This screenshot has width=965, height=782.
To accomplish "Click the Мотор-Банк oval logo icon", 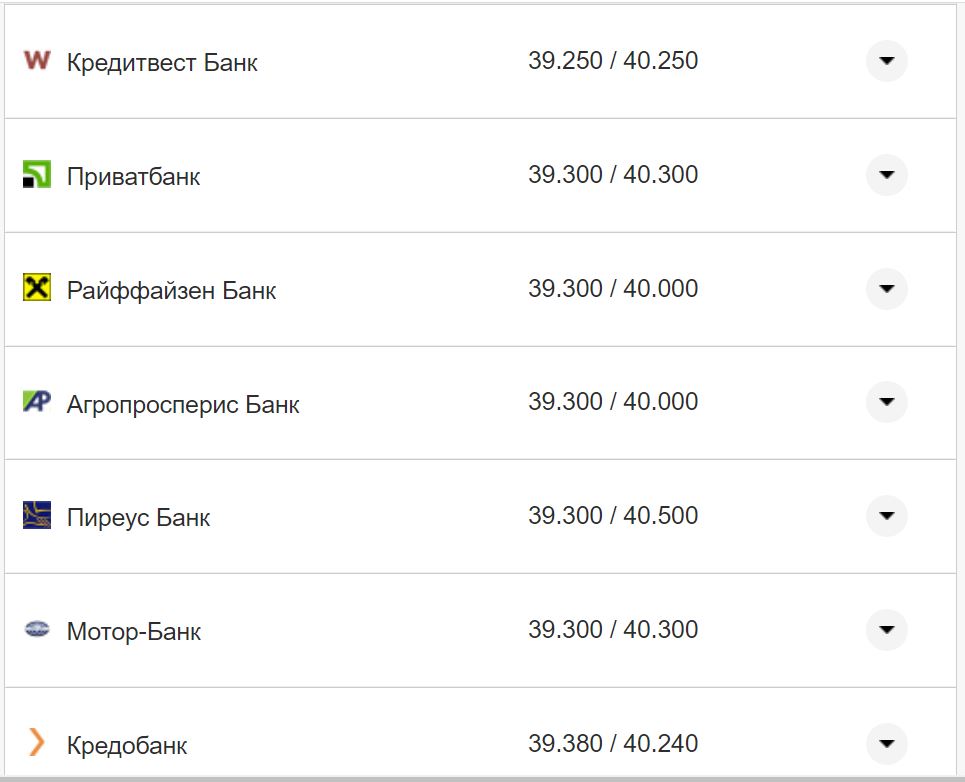I will [36, 630].
